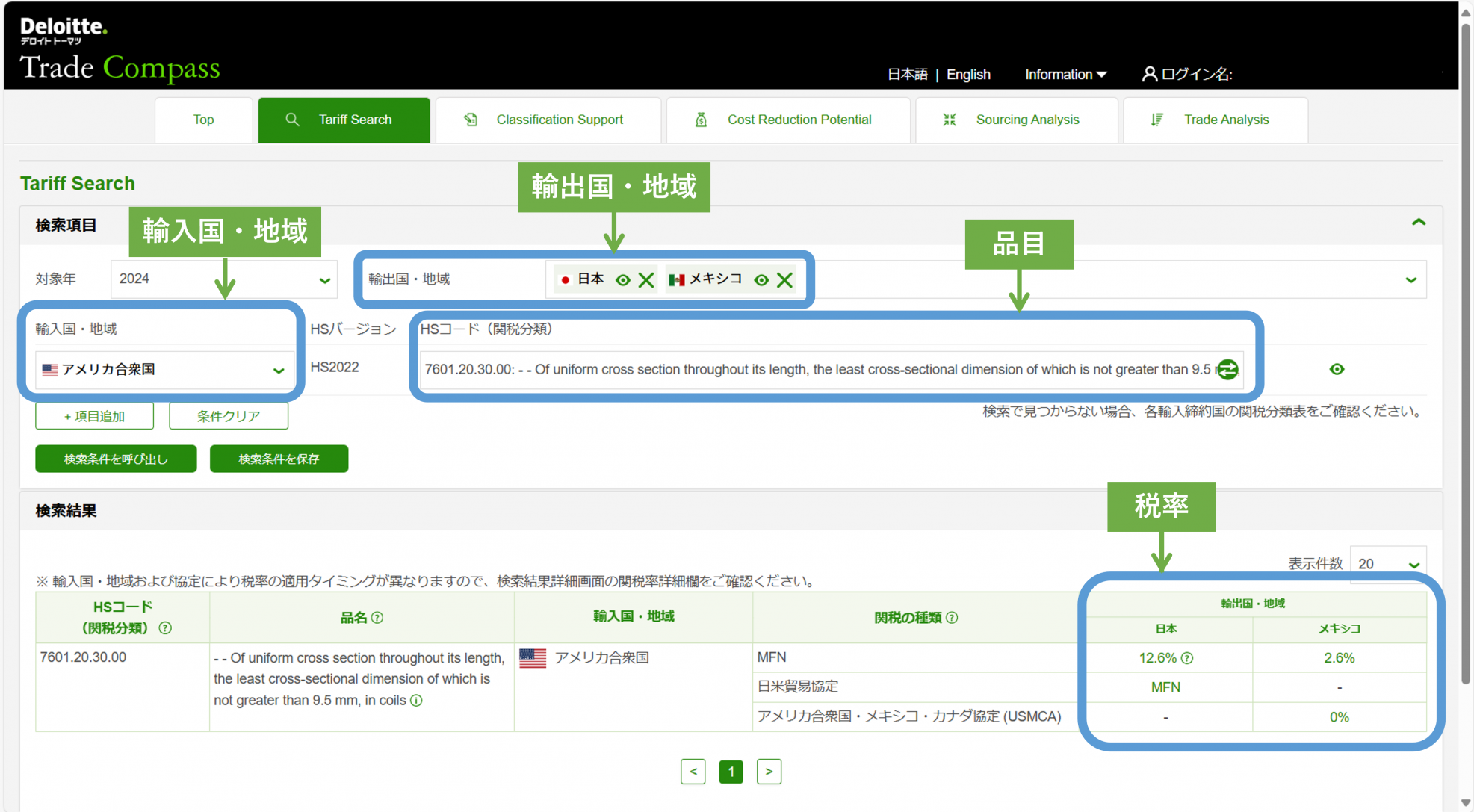Expand the アメリカ合衆国 import country dropdown

(164, 370)
